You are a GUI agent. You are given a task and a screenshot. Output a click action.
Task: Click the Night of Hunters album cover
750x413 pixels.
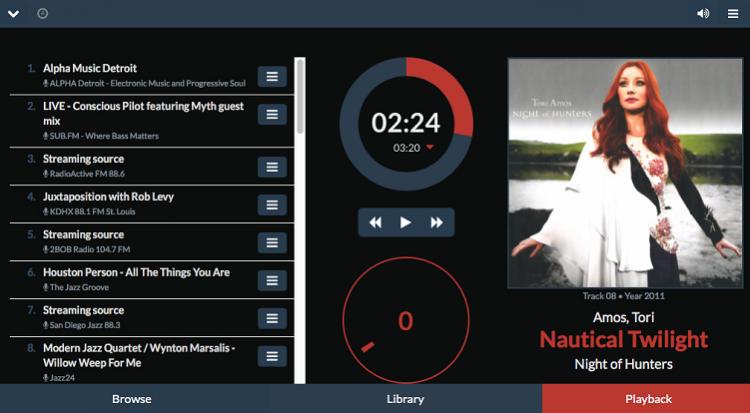(x=625, y=173)
